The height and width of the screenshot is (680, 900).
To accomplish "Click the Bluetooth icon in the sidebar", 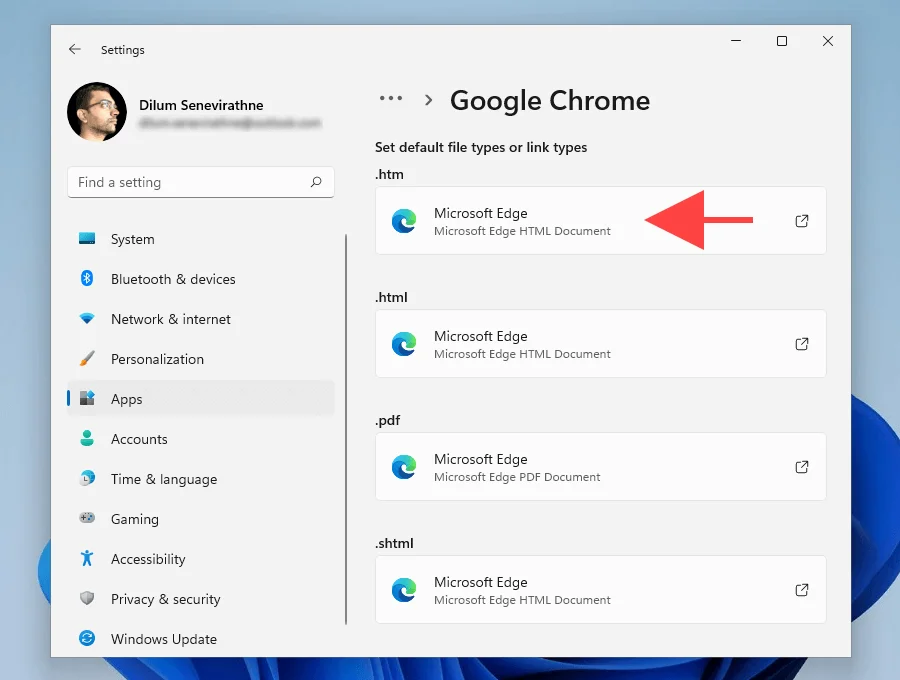I will tap(87, 278).
